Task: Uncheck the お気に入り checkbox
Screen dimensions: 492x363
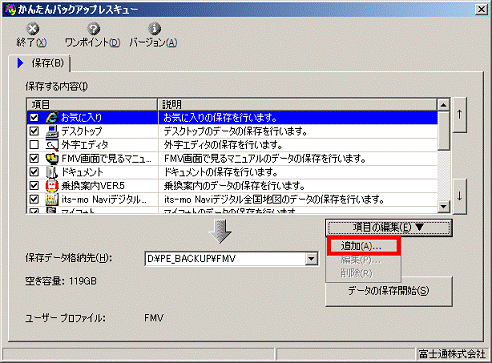Action: pyautogui.click(x=34, y=117)
